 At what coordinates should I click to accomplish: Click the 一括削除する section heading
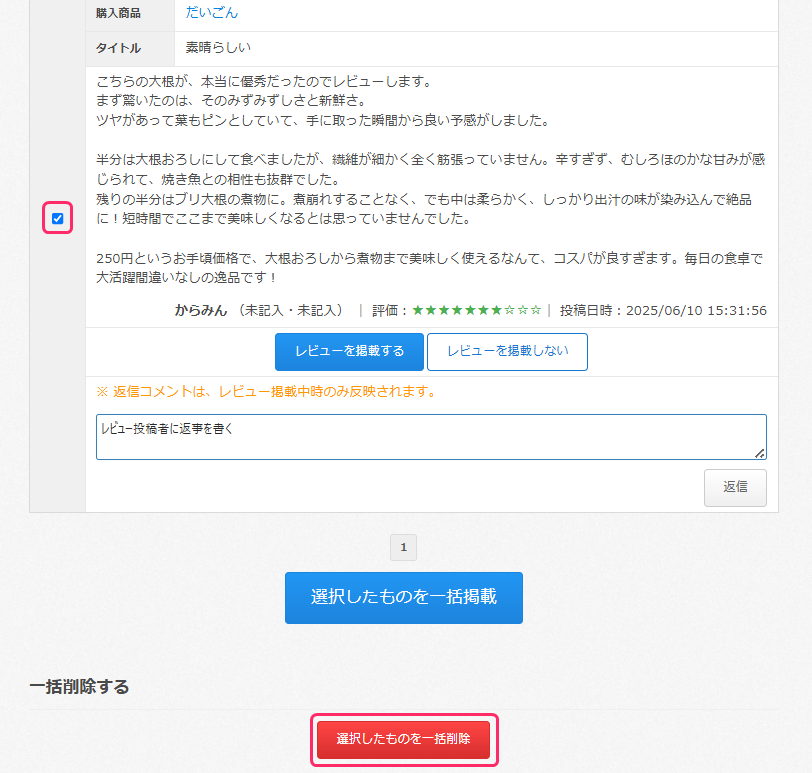point(79,686)
